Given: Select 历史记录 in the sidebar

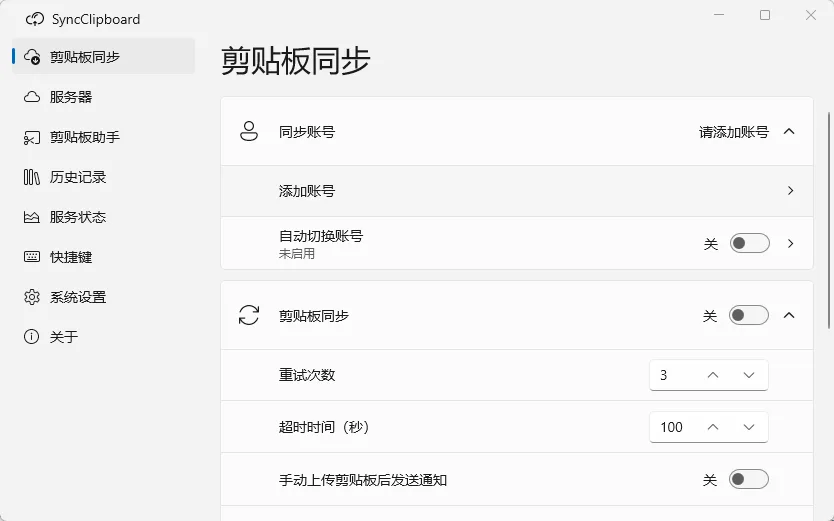Looking at the screenshot, I should (x=104, y=177).
